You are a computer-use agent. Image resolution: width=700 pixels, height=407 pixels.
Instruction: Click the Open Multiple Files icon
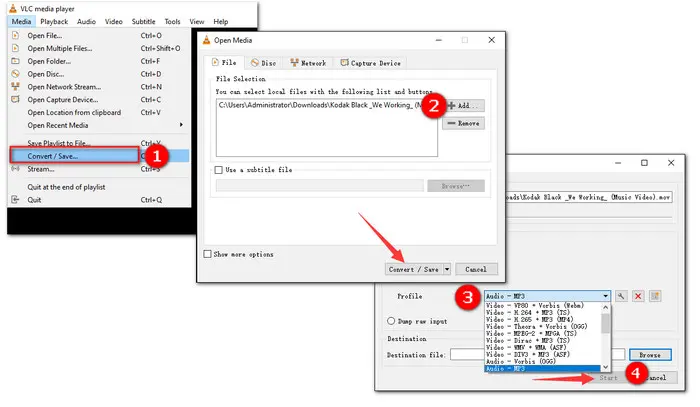click(x=16, y=48)
